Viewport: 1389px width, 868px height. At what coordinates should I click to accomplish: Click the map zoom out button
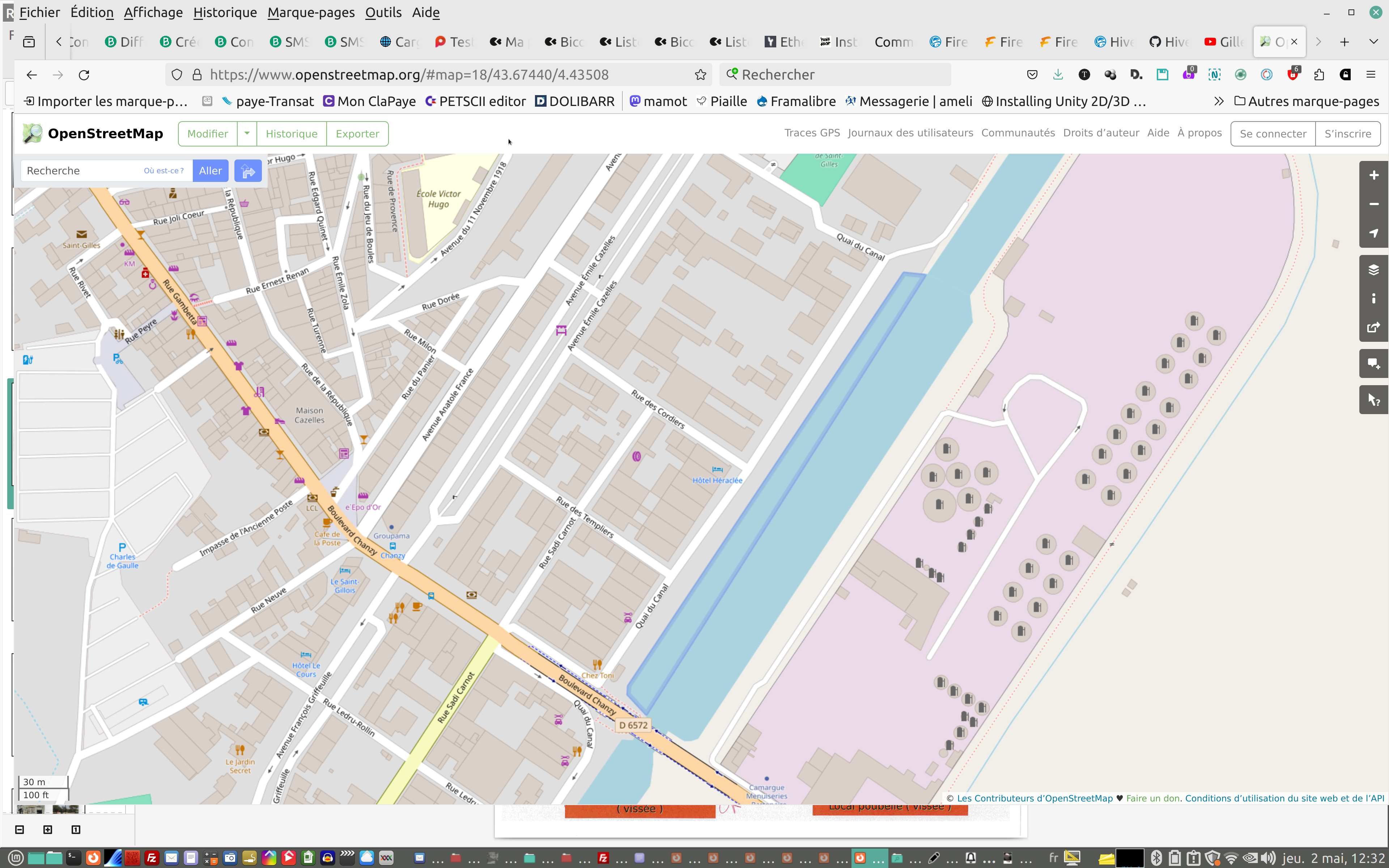click(1373, 204)
